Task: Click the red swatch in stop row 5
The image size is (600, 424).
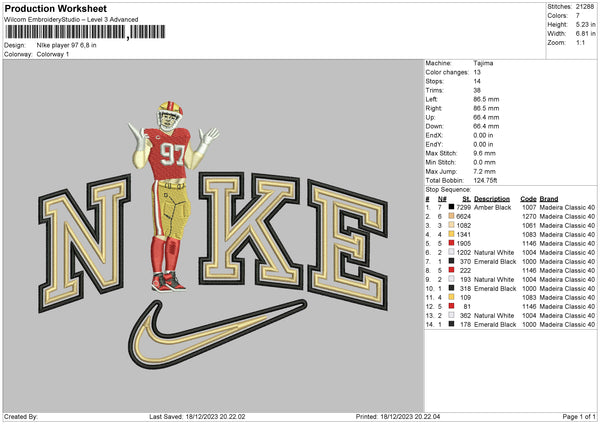Action: pos(452,243)
